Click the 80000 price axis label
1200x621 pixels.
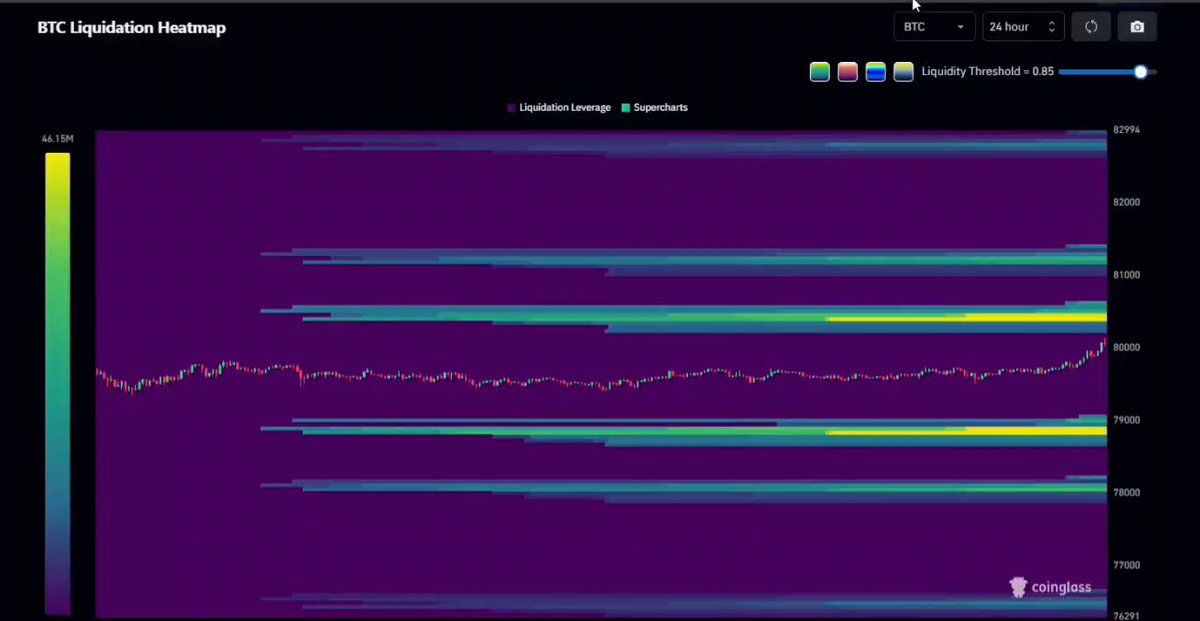1126,348
